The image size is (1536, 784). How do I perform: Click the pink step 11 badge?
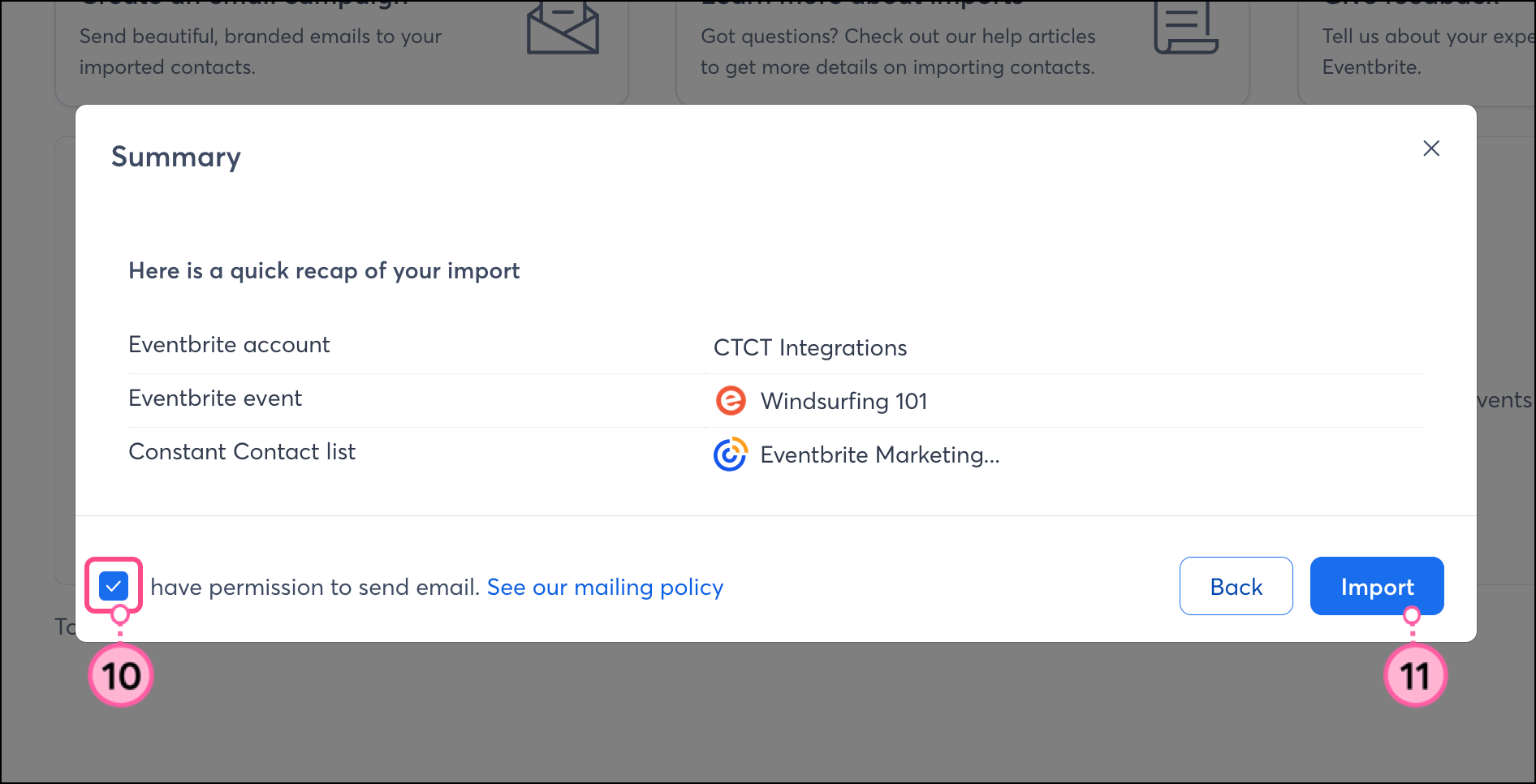click(x=1414, y=675)
